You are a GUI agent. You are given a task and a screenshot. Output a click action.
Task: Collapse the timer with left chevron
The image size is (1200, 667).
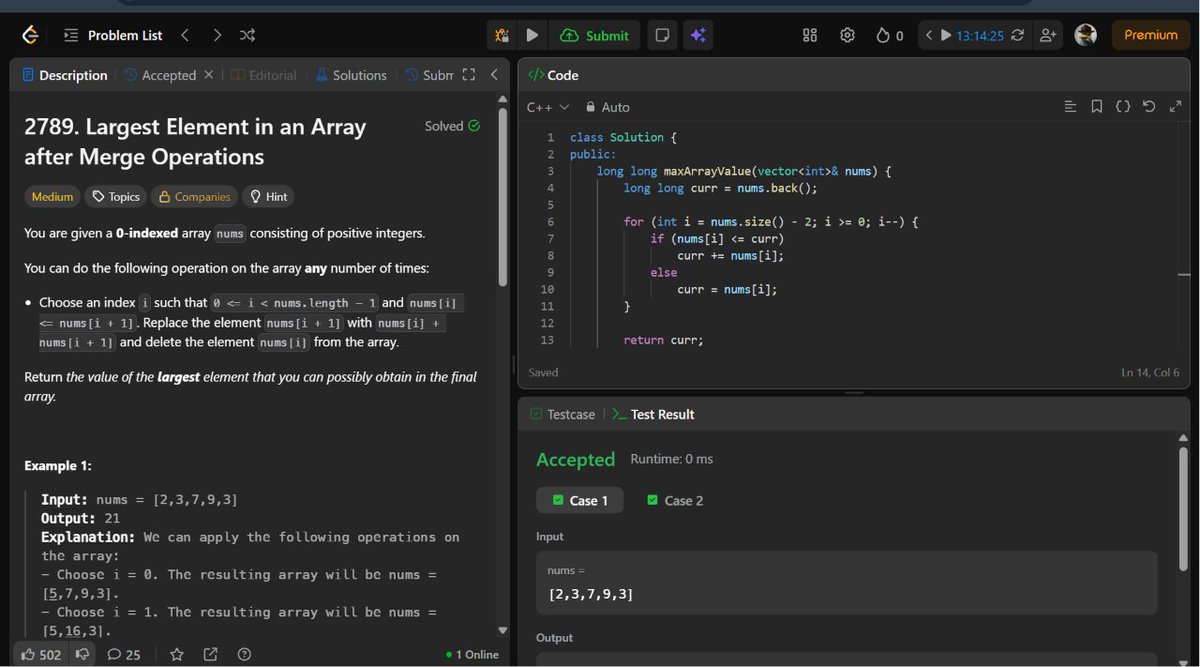[x=929, y=35]
